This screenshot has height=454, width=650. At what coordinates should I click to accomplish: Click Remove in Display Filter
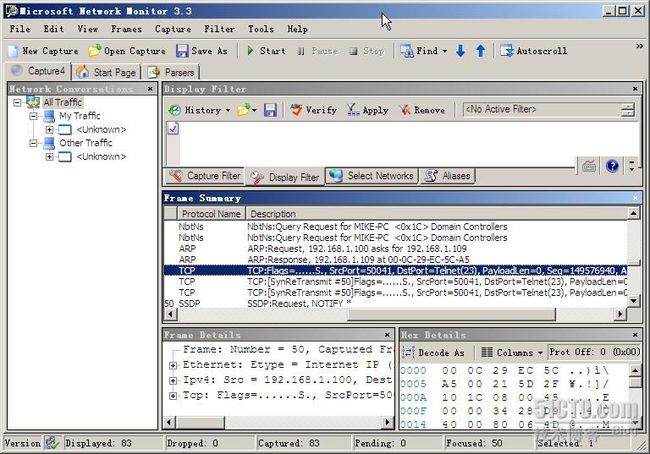pyautogui.click(x=422, y=110)
